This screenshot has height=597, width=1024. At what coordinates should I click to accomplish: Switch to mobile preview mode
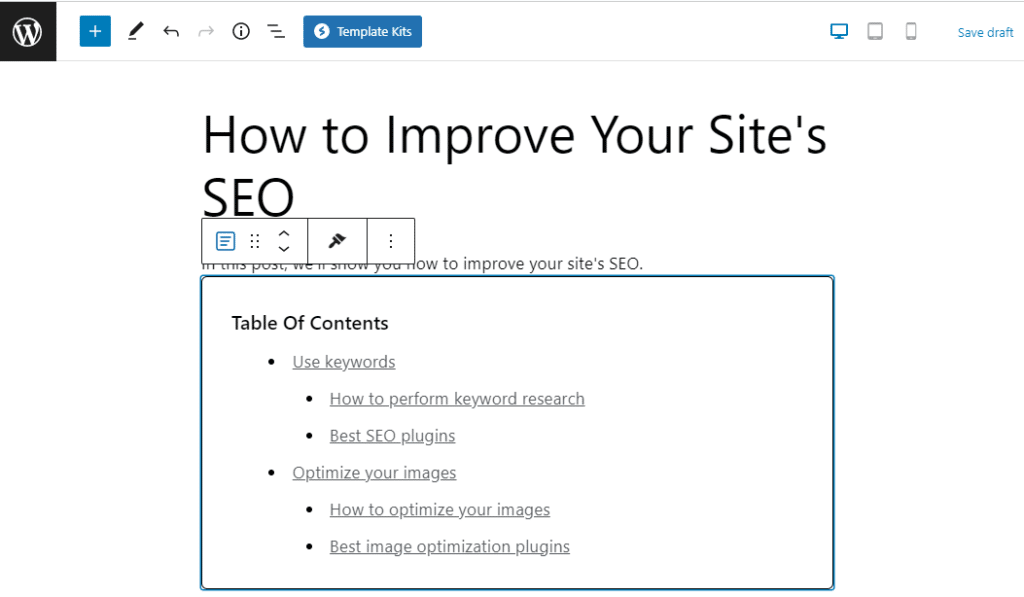coord(911,31)
